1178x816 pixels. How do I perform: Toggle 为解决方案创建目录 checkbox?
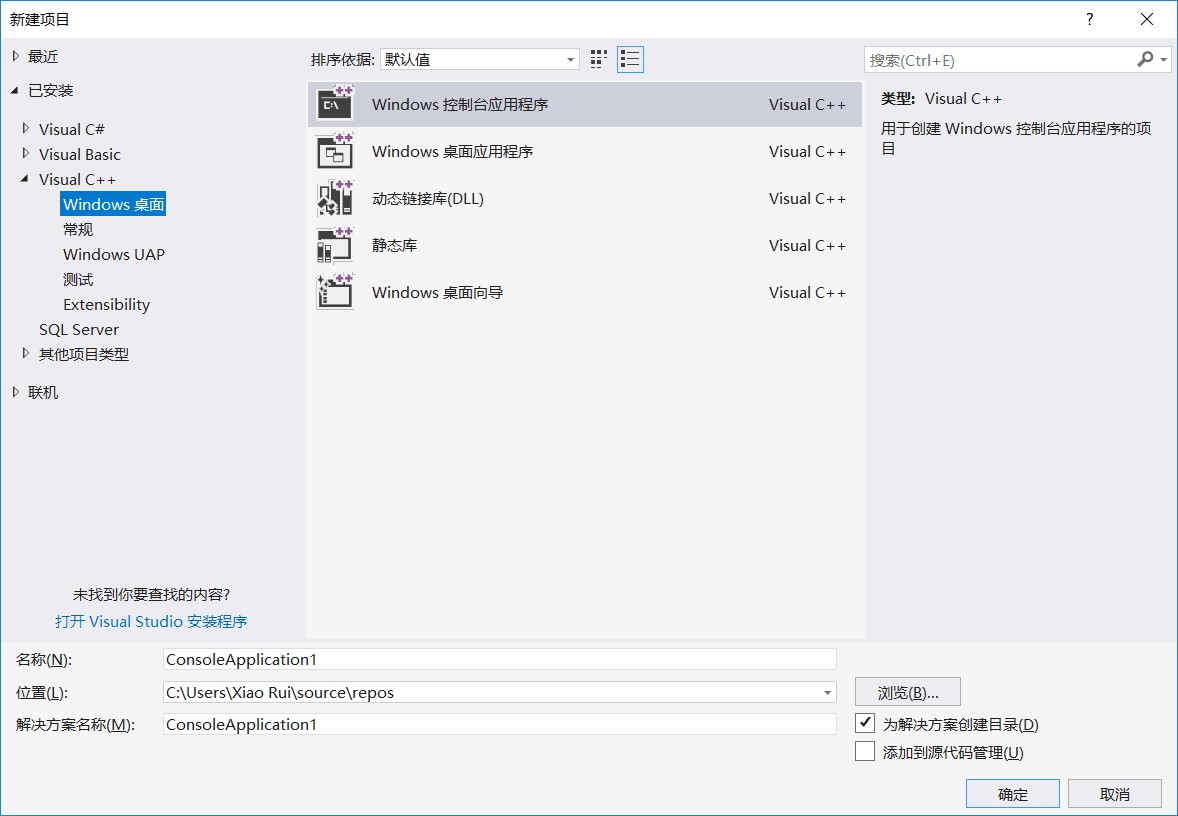[865, 724]
